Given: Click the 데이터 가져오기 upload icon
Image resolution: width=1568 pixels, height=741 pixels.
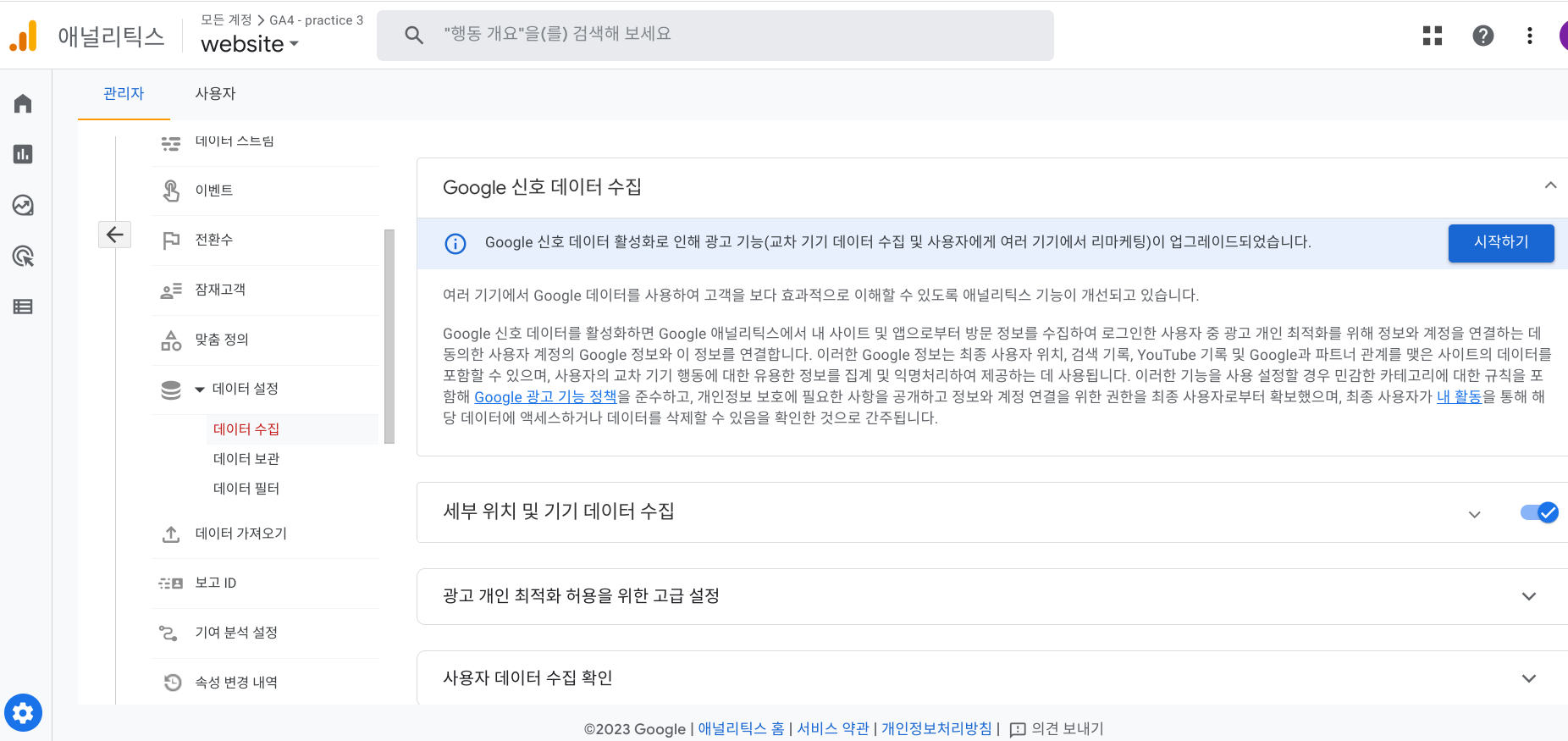Looking at the screenshot, I should click(x=171, y=534).
